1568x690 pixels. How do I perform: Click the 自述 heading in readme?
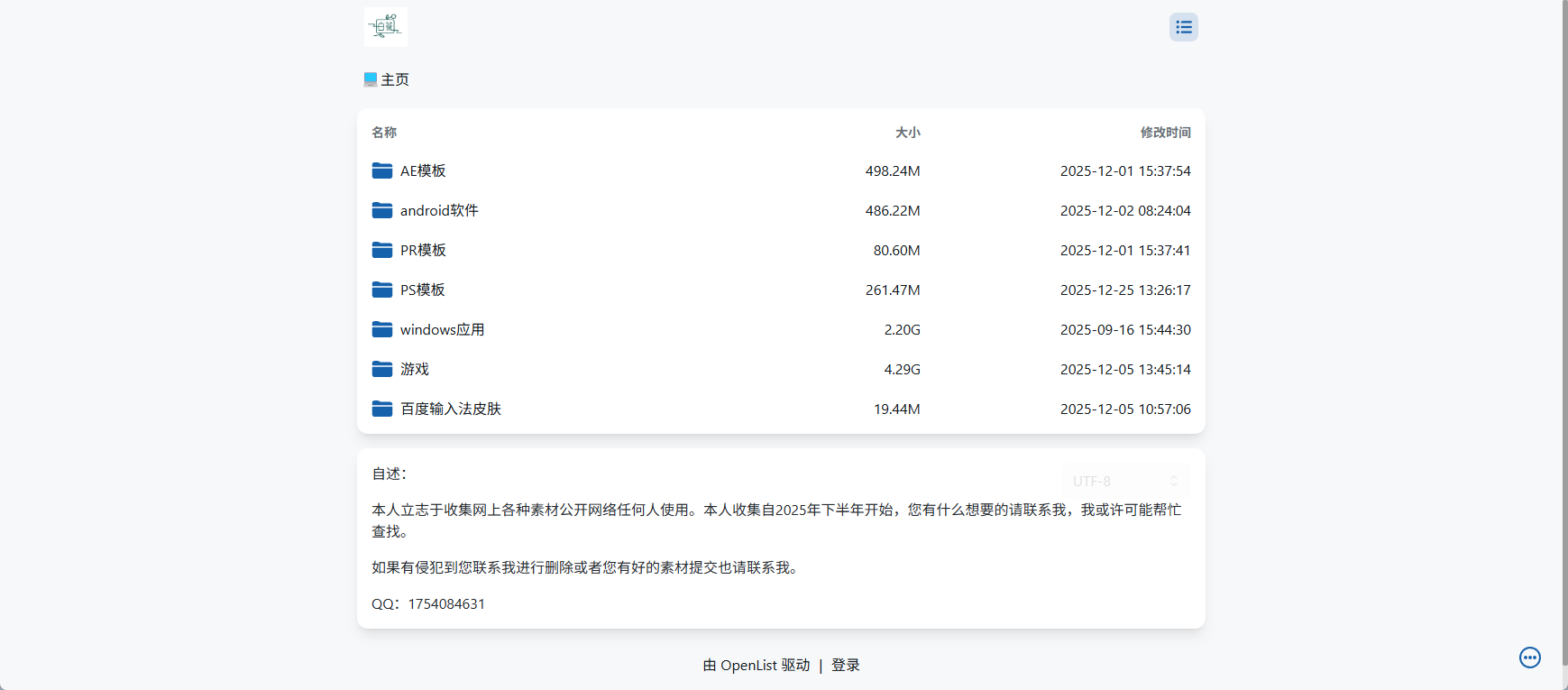[389, 474]
